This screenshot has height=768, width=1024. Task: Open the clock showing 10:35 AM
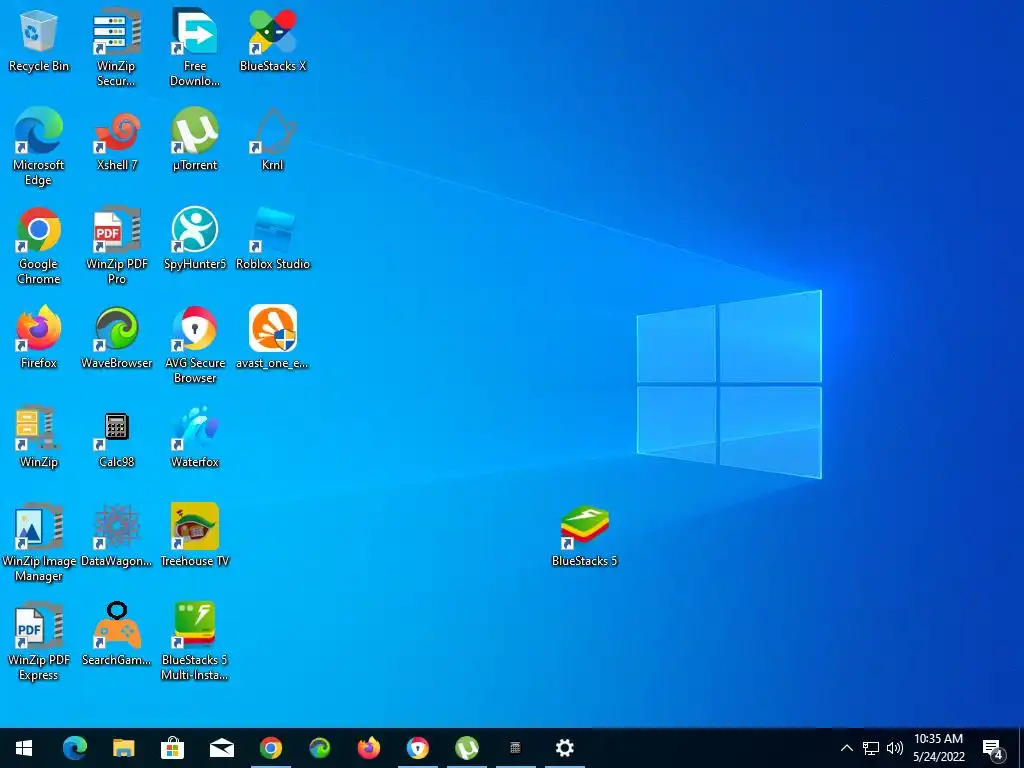938,748
